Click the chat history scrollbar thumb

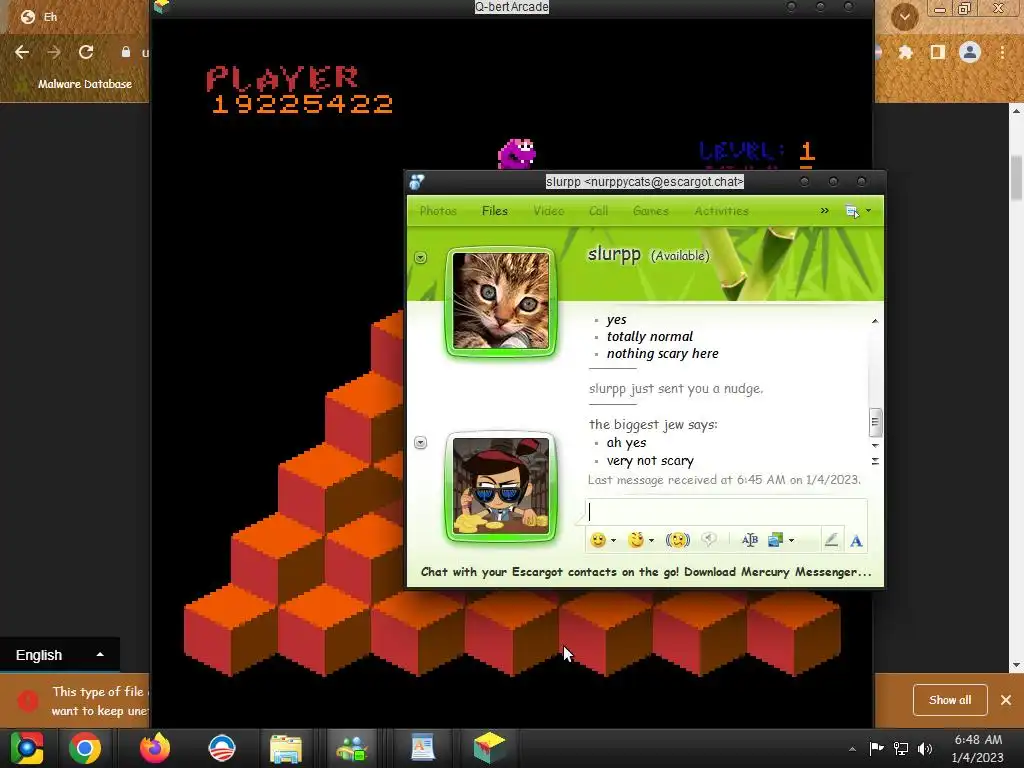pyautogui.click(x=875, y=422)
